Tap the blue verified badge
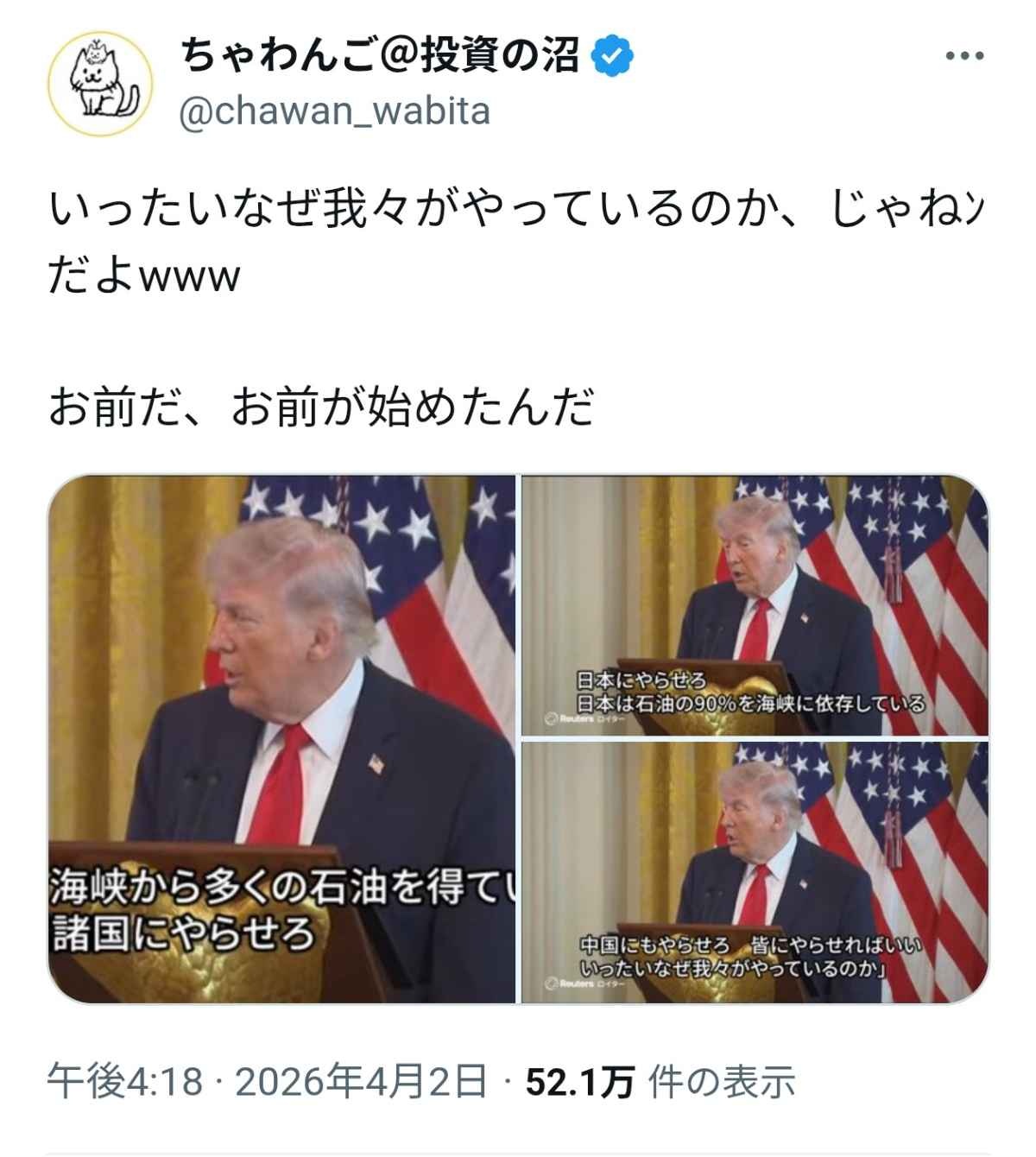The height and width of the screenshot is (1157, 1036). click(613, 56)
